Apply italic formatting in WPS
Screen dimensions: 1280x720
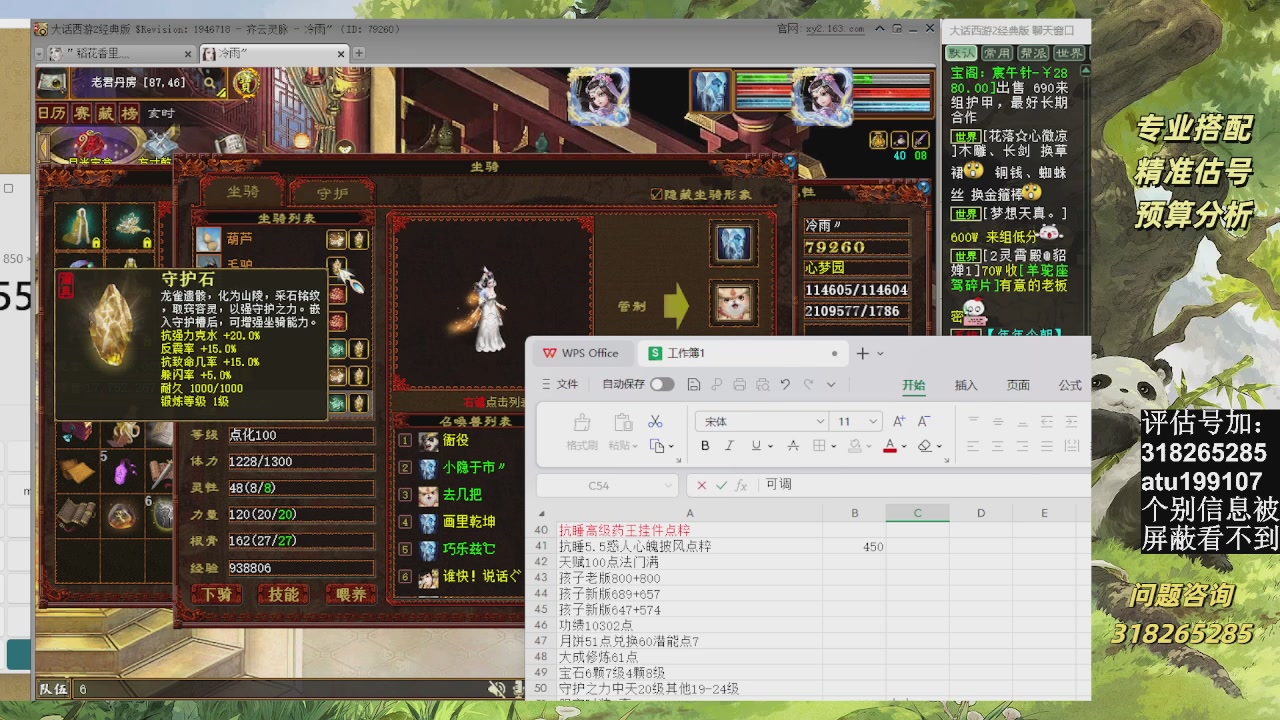tap(729, 446)
